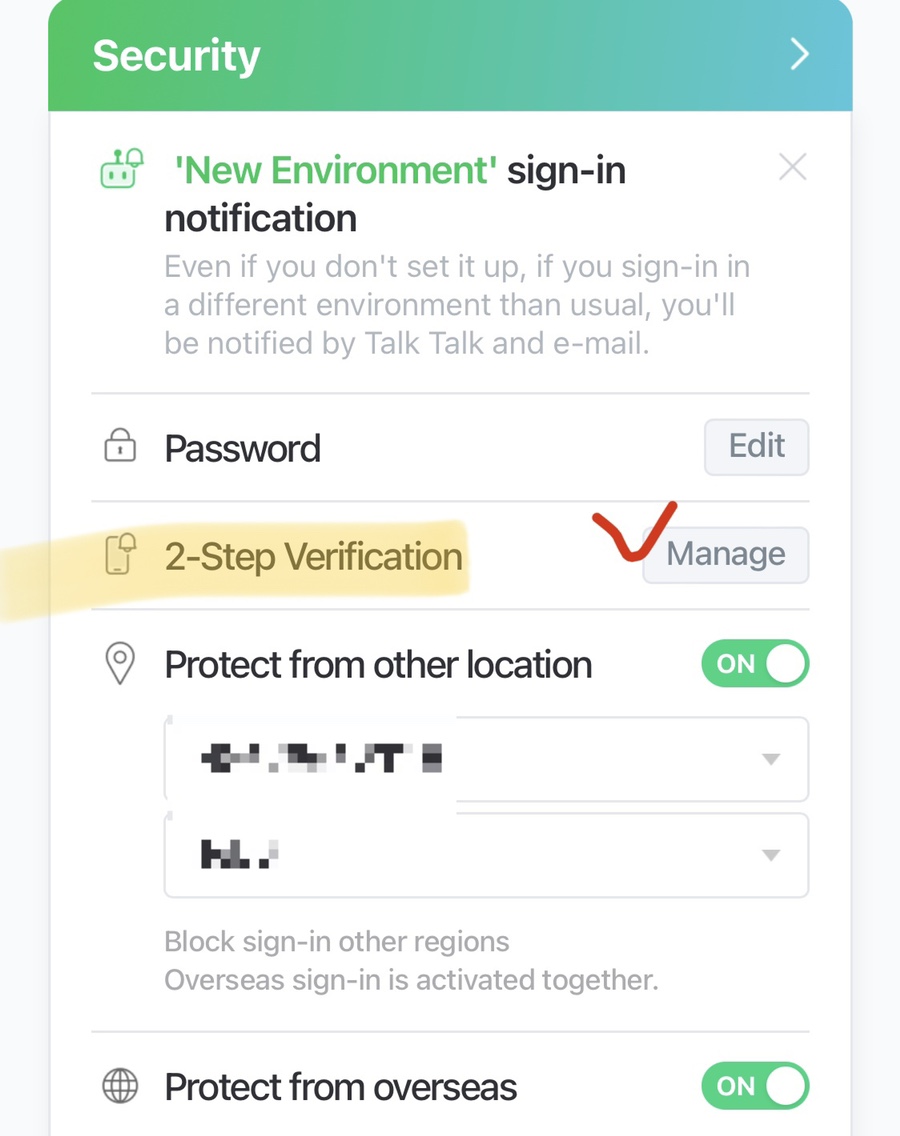Expand the first region dropdown arrow
900x1136 pixels.
(x=771, y=759)
